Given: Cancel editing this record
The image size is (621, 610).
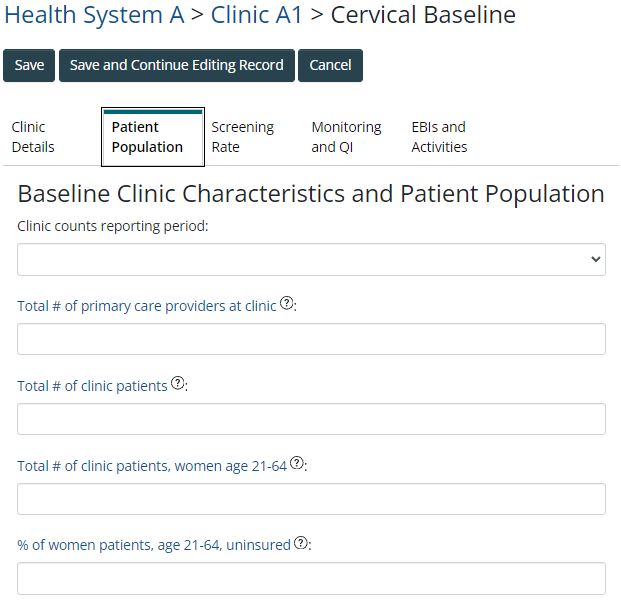Looking at the screenshot, I should [x=330, y=65].
